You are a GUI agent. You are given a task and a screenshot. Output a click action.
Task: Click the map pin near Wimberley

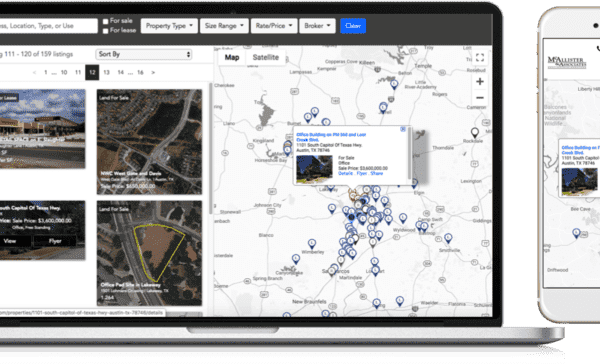pos(312,244)
